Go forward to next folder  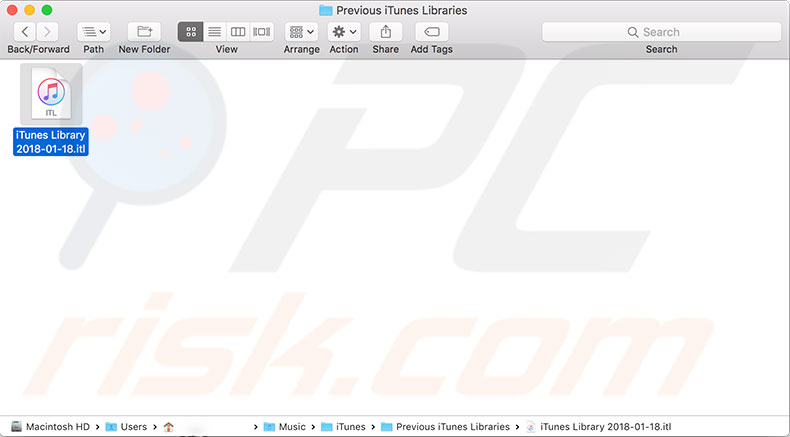[x=47, y=32]
